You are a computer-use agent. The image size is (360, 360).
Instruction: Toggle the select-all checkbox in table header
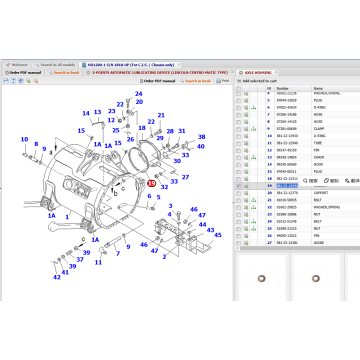(238, 88)
